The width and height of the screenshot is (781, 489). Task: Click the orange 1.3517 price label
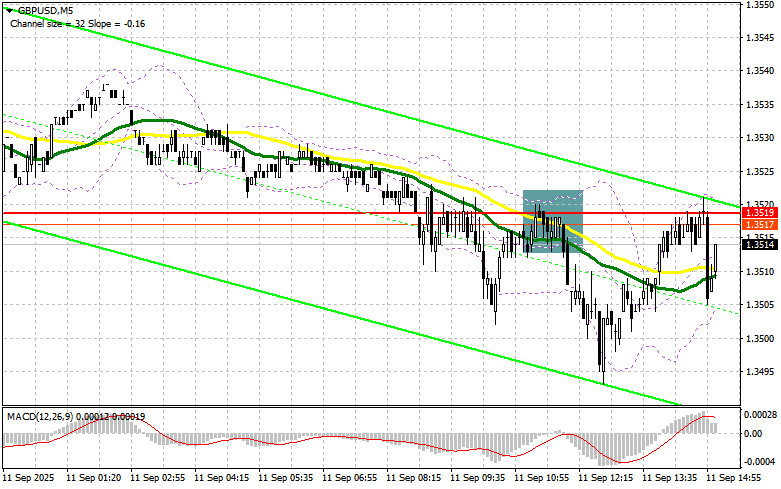pos(759,225)
